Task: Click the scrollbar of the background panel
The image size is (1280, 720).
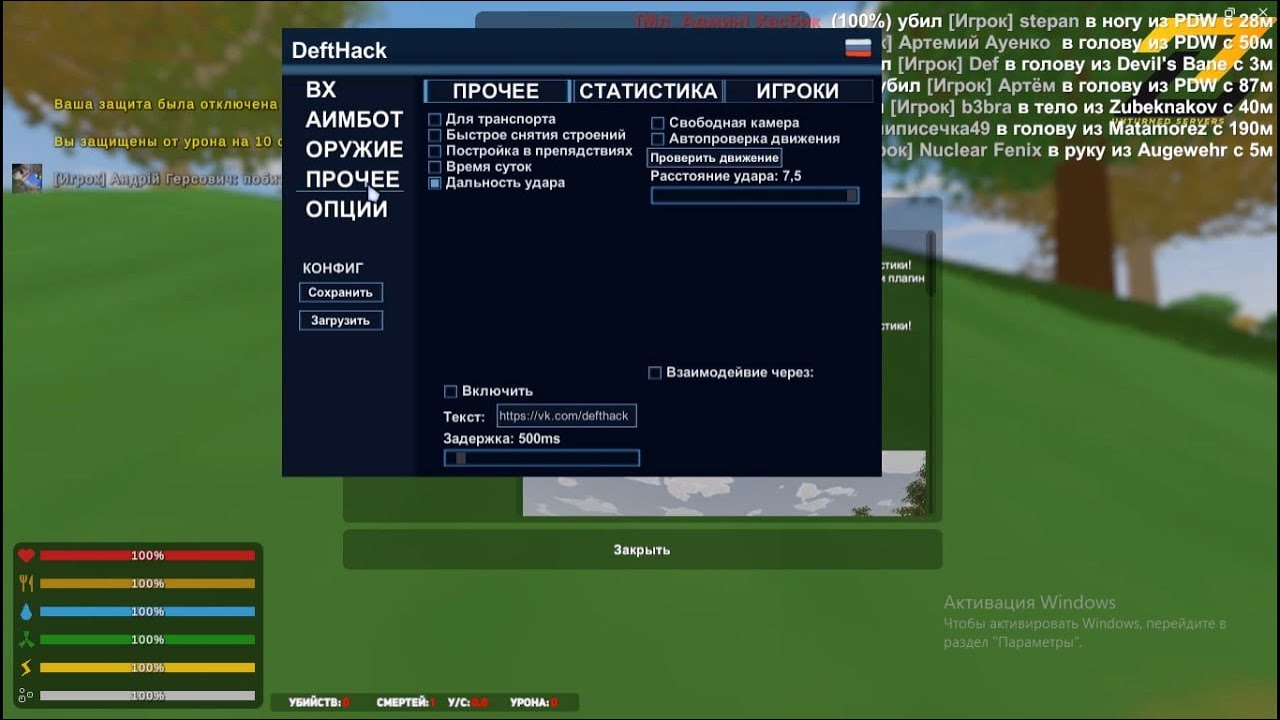Action: tap(931, 263)
